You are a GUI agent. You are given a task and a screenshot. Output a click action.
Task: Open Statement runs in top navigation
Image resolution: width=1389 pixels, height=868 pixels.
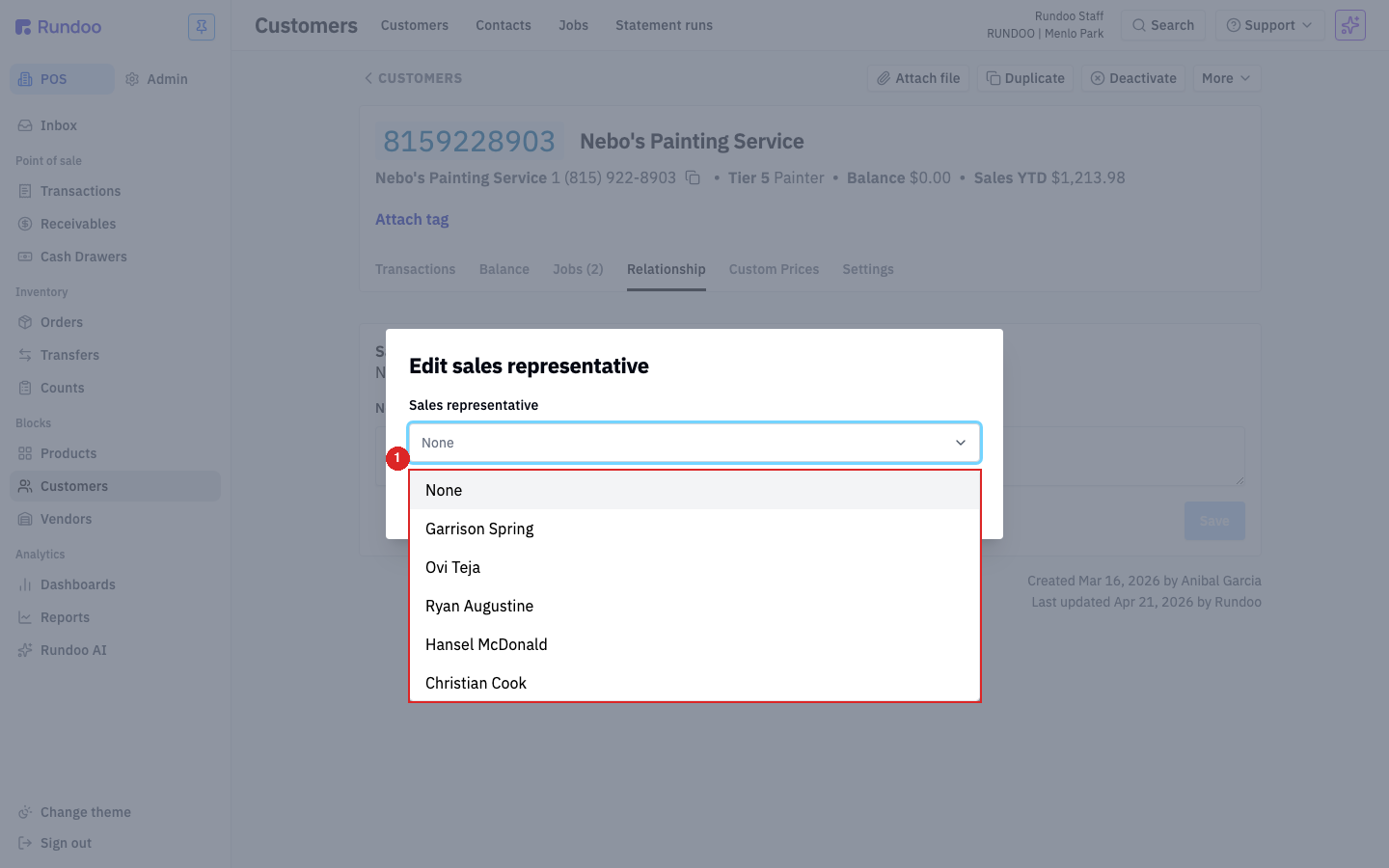tap(664, 25)
